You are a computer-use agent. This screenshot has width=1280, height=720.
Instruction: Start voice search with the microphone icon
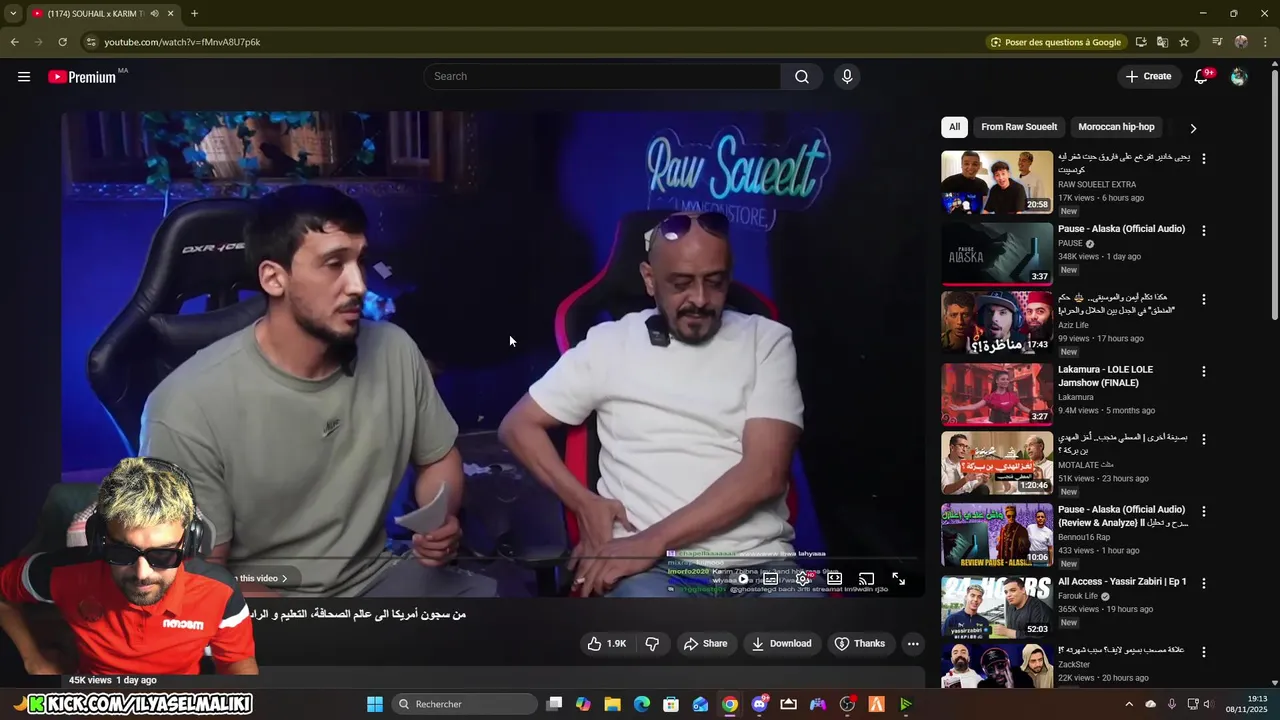(847, 77)
